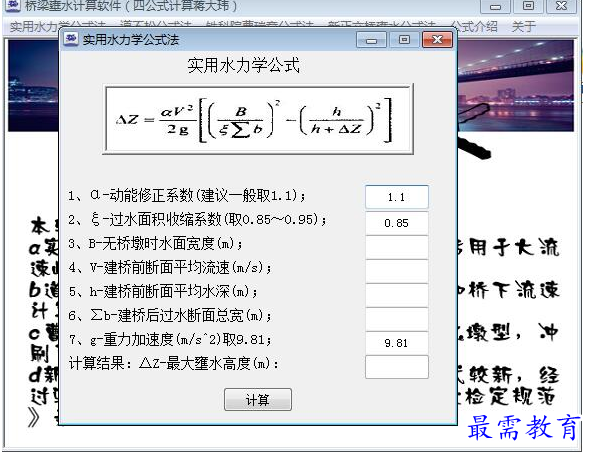Open the 关于 menu

pyautogui.click(x=524, y=26)
